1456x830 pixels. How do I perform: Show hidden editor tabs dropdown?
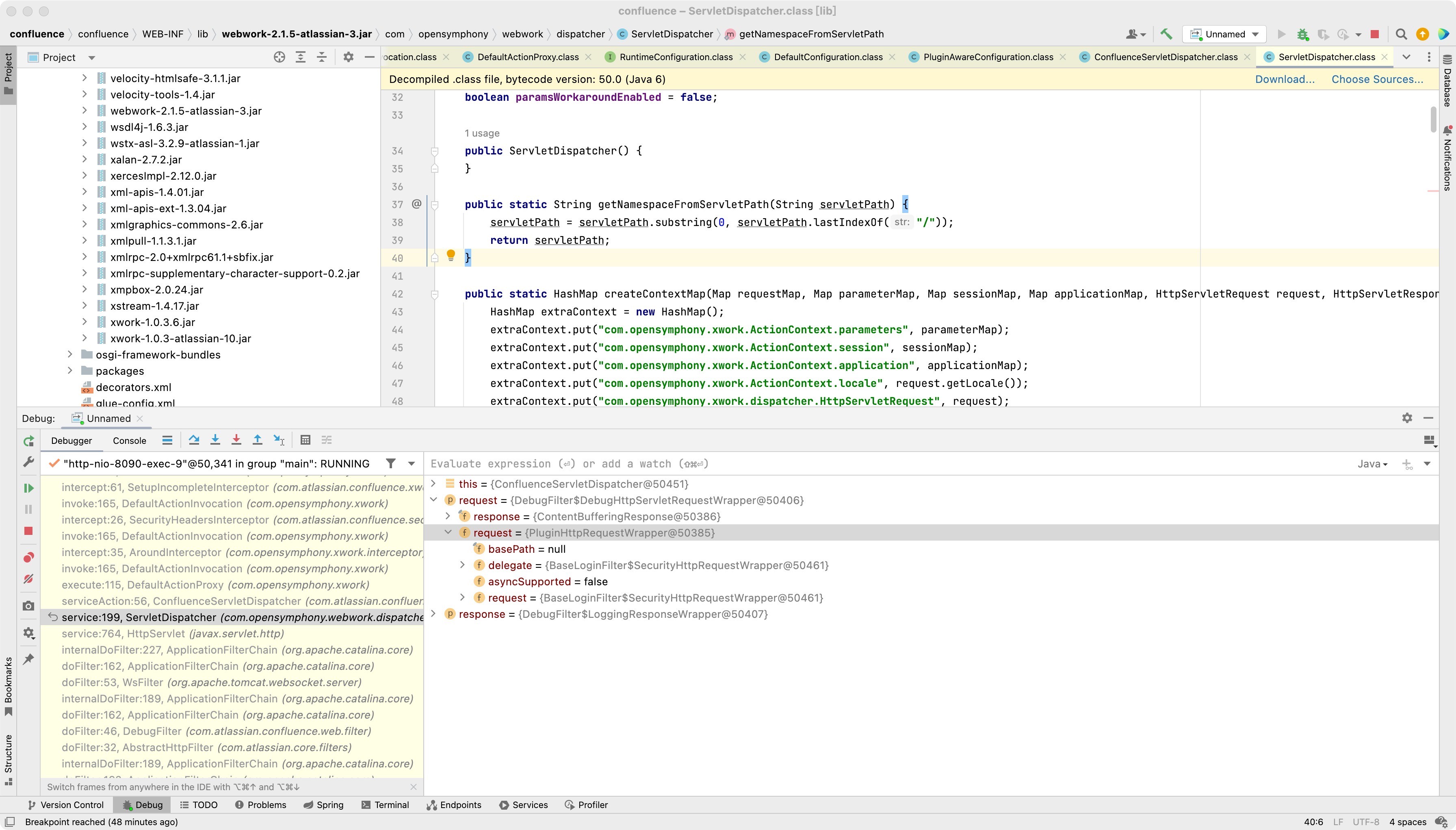1406,57
